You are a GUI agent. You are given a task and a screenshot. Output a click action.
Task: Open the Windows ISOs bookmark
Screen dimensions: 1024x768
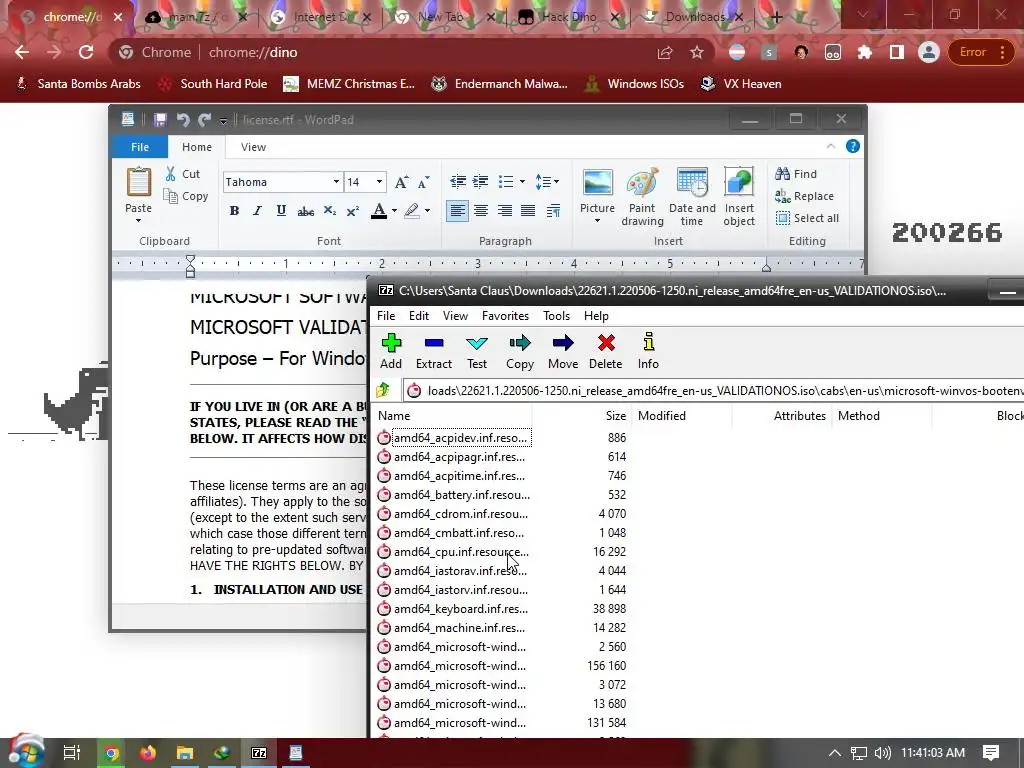pyautogui.click(x=634, y=84)
